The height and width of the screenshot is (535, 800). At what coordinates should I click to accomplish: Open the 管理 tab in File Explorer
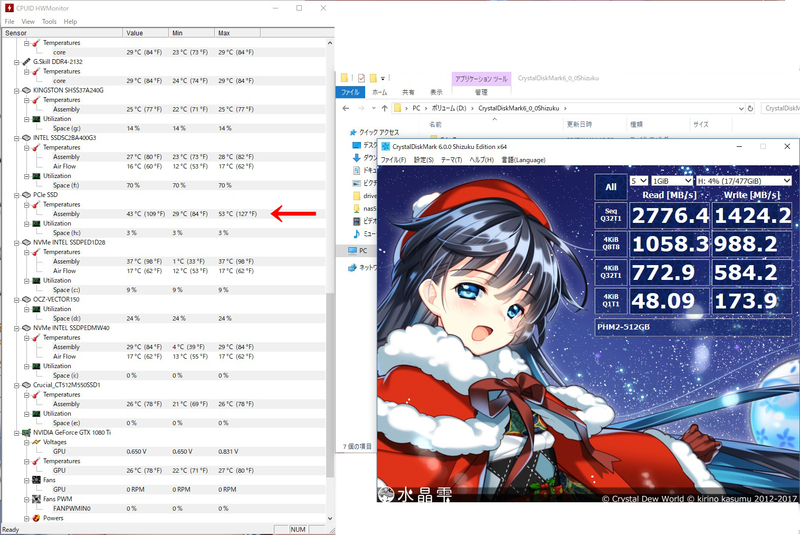click(481, 92)
